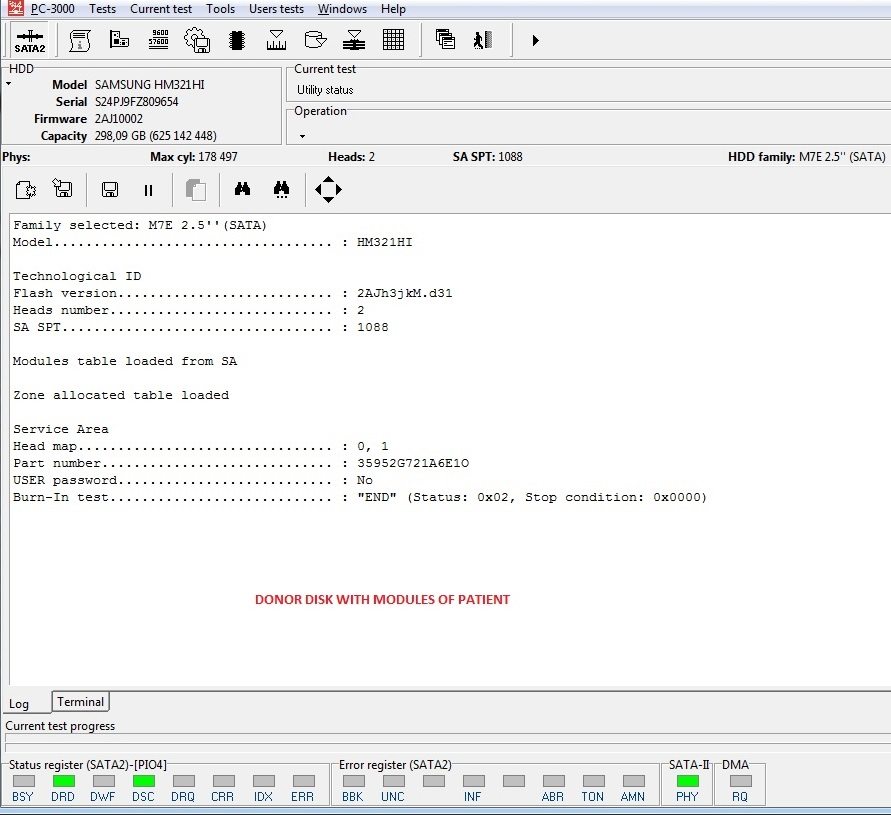Click the DRQ status indicator
The width and height of the screenshot is (891, 815).
pos(184,781)
